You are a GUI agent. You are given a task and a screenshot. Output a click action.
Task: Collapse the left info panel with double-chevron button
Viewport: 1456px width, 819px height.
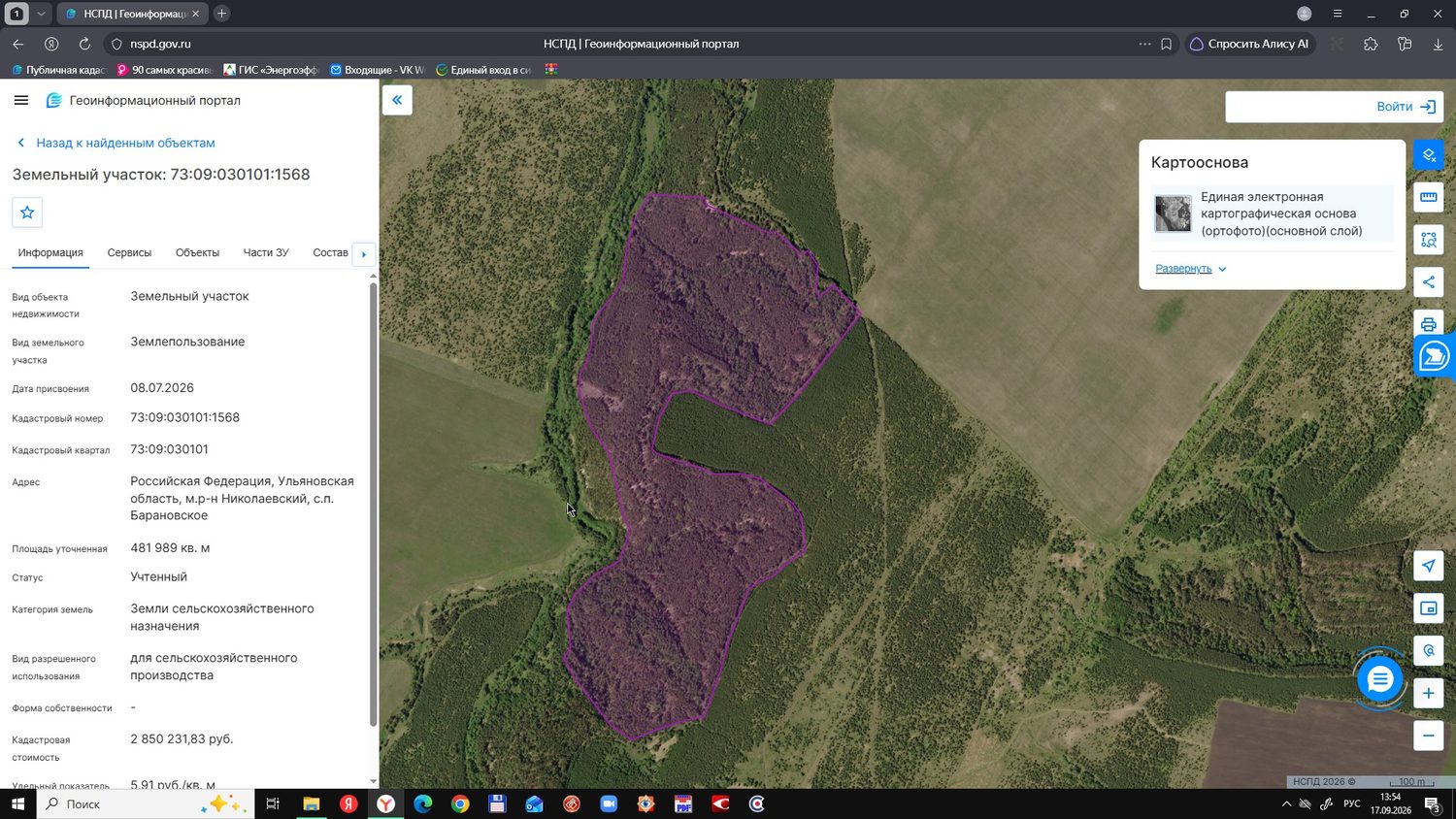(397, 100)
